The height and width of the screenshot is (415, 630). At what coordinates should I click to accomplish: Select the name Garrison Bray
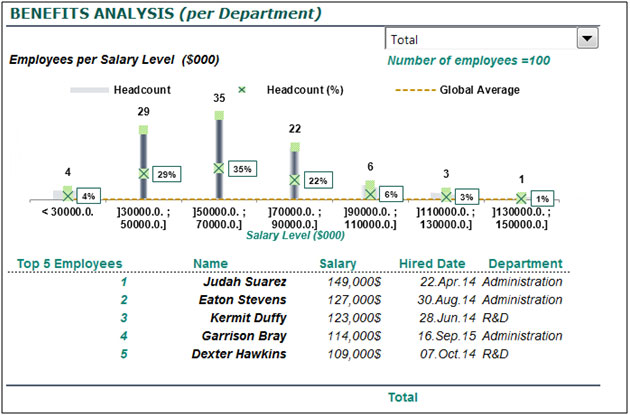click(244, 336)
